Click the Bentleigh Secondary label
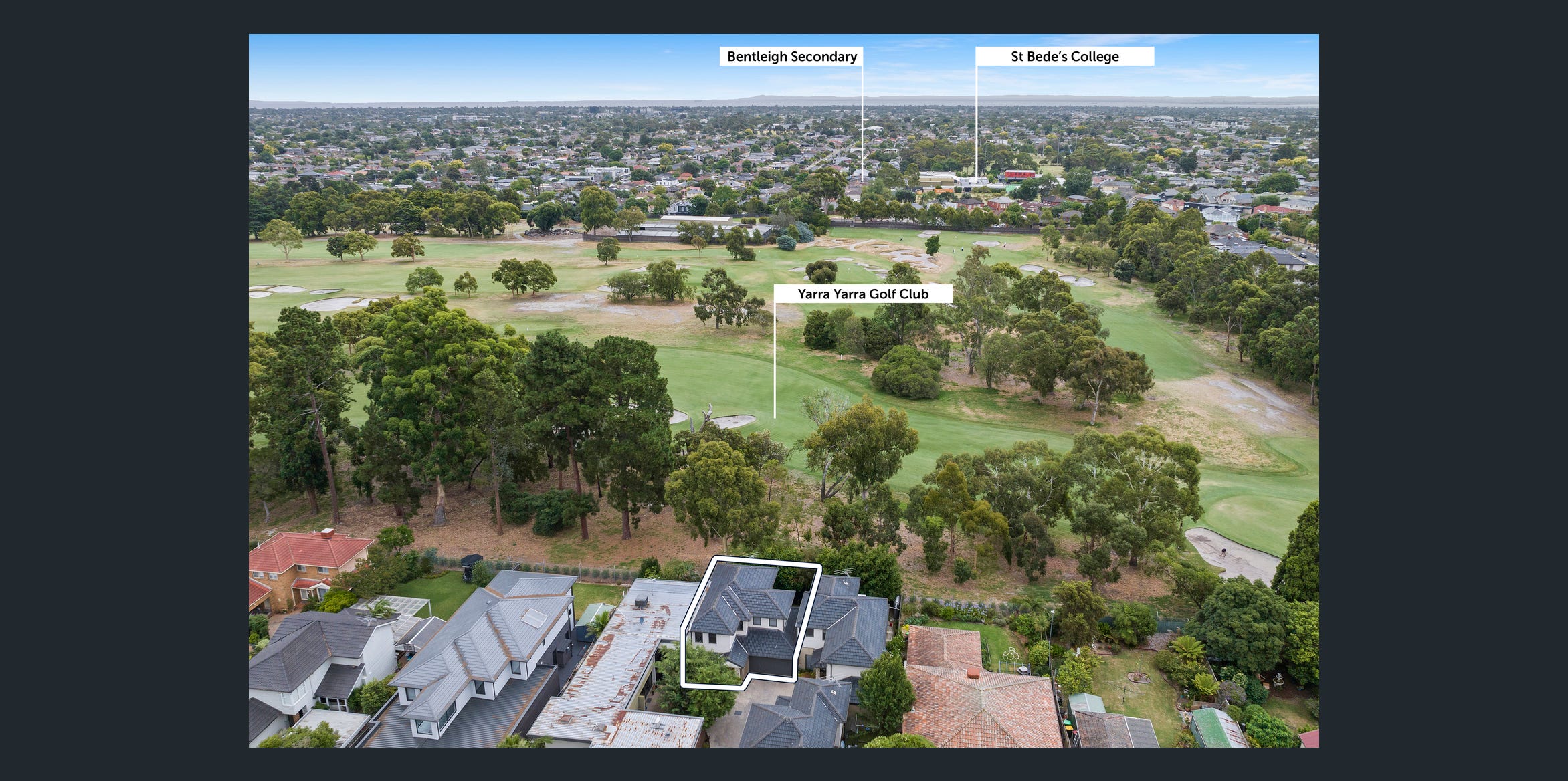The height and width of the screenshot is (781, 1568). (x=791, y=57)
